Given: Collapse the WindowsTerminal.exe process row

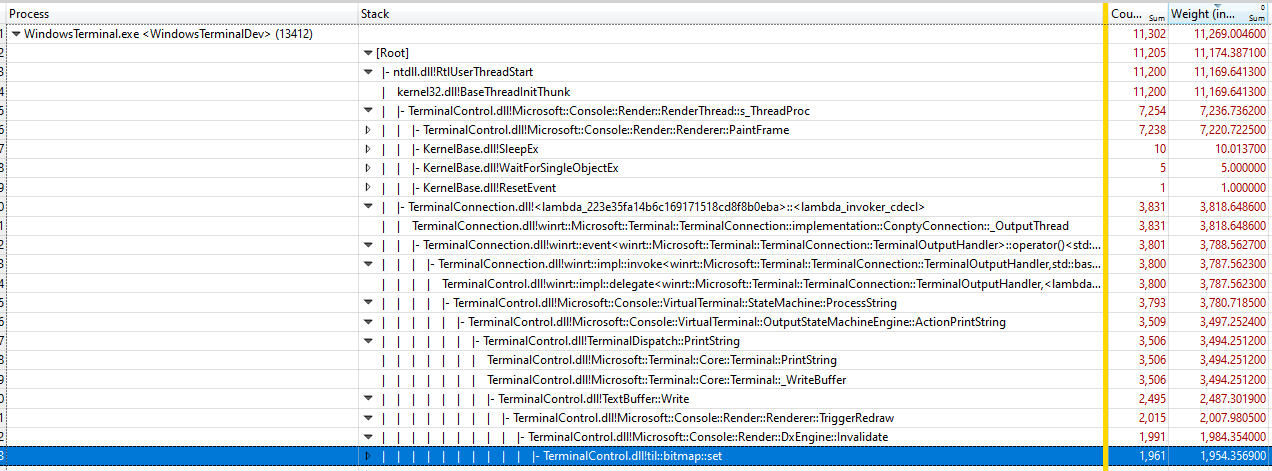Looking at the screenshot, I should click(16, 34).
